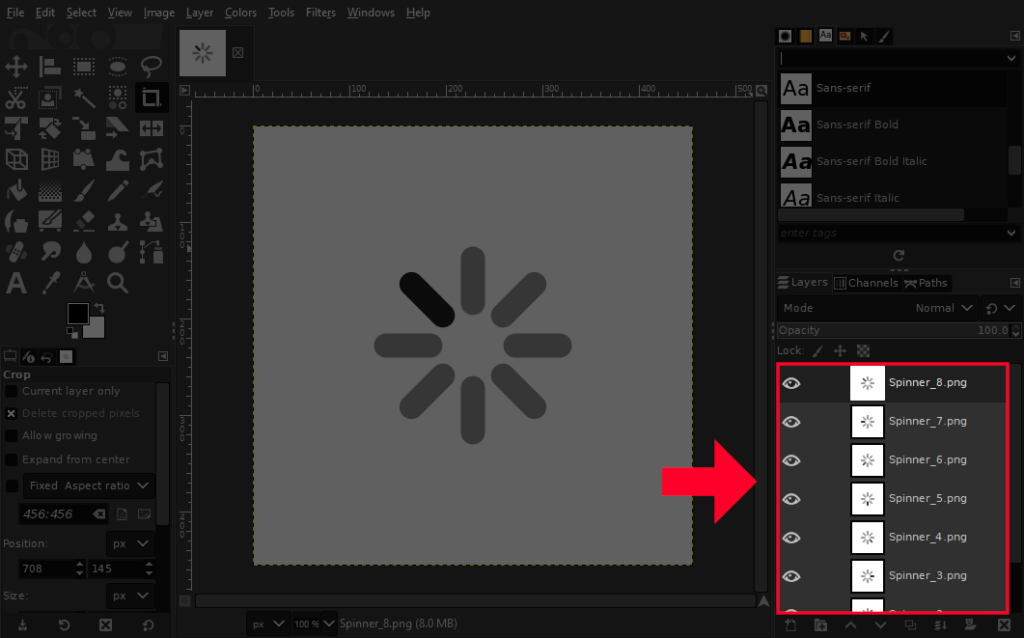Select the Text tool
1024x638 pixels.
point(16,283)
